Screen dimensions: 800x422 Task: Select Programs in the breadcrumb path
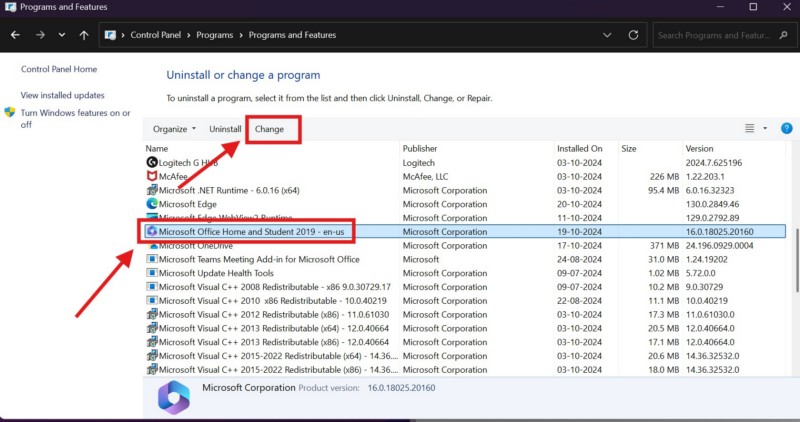214,35
